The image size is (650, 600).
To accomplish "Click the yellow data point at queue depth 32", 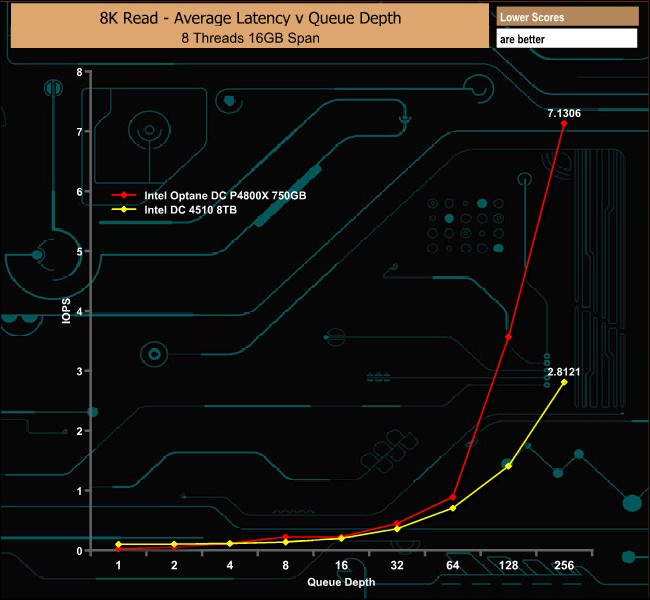I will [x=397, y=529].
